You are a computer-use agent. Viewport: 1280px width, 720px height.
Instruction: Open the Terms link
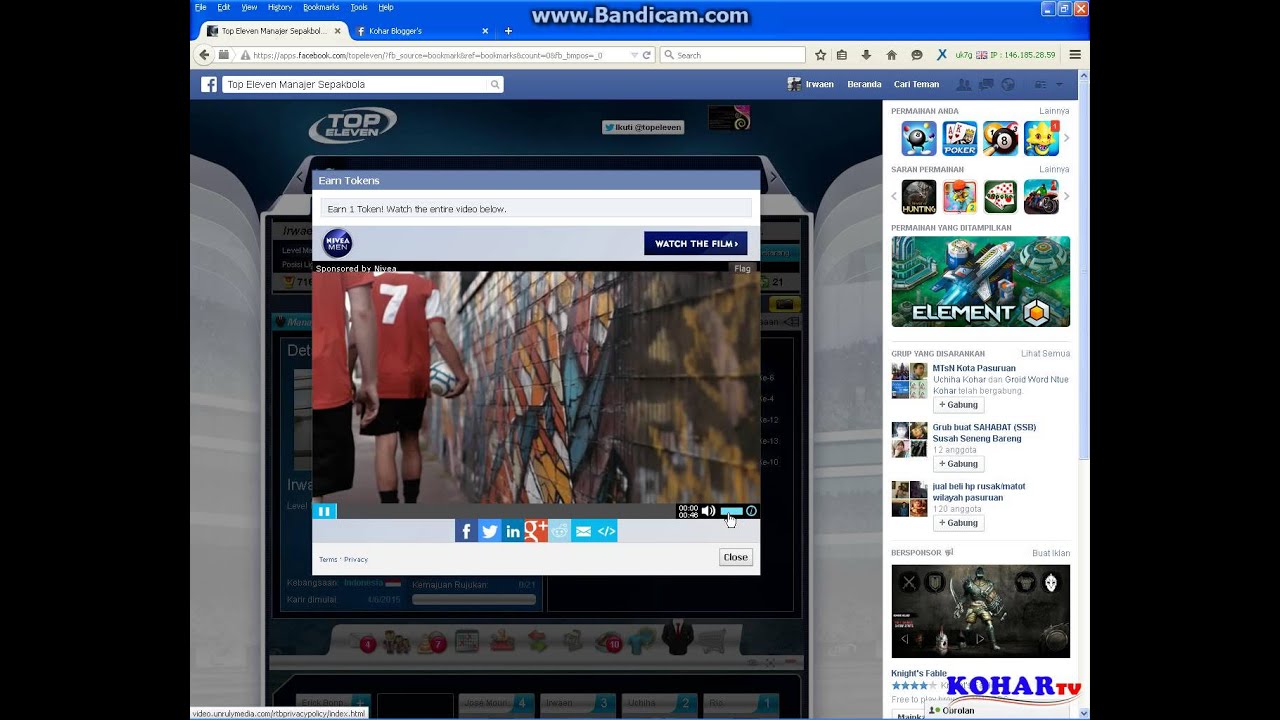328,559
